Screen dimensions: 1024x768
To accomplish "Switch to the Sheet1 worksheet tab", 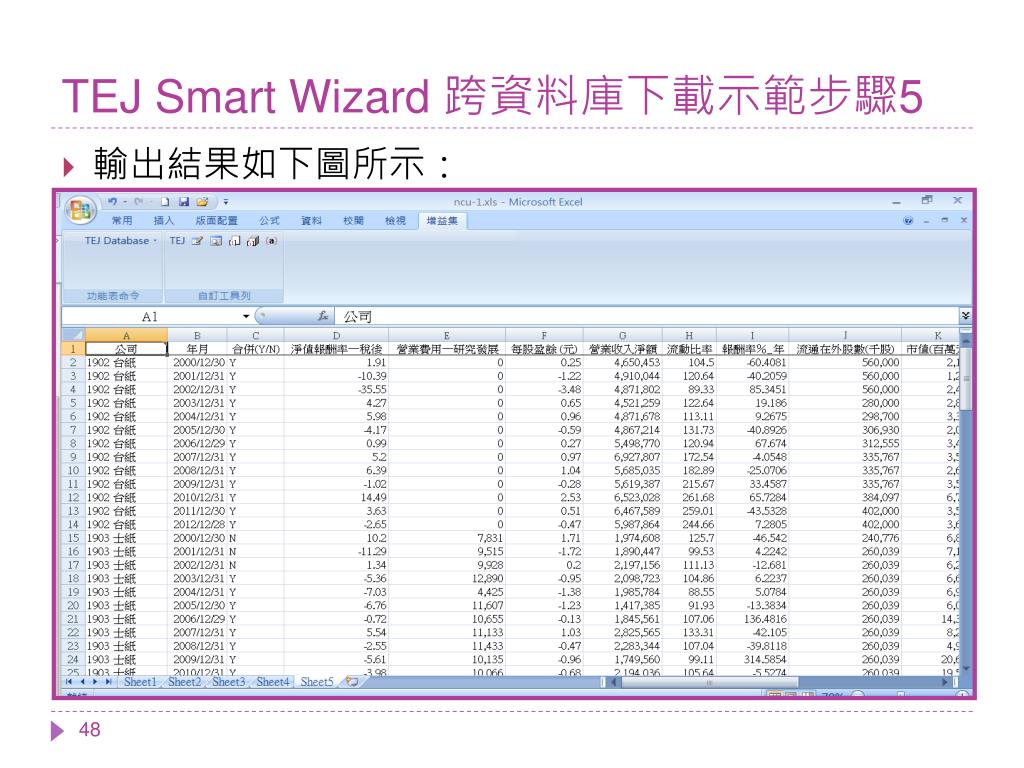I will click(x=140, y=682).
